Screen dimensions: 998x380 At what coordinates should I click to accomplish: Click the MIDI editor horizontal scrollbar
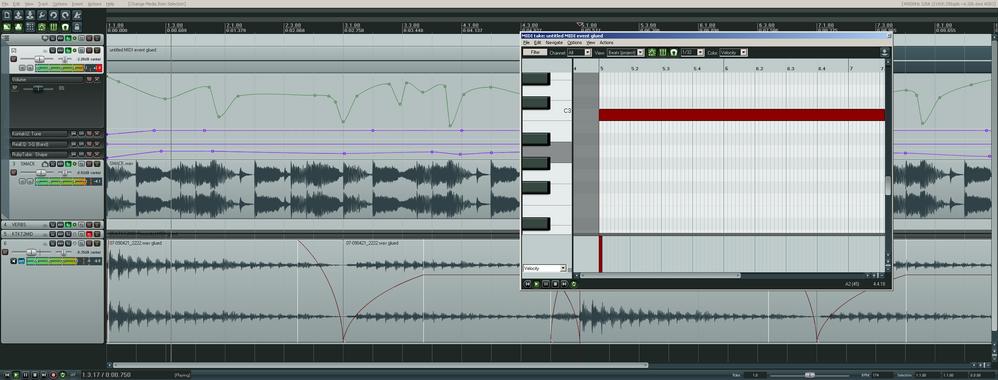coord(660,276)
